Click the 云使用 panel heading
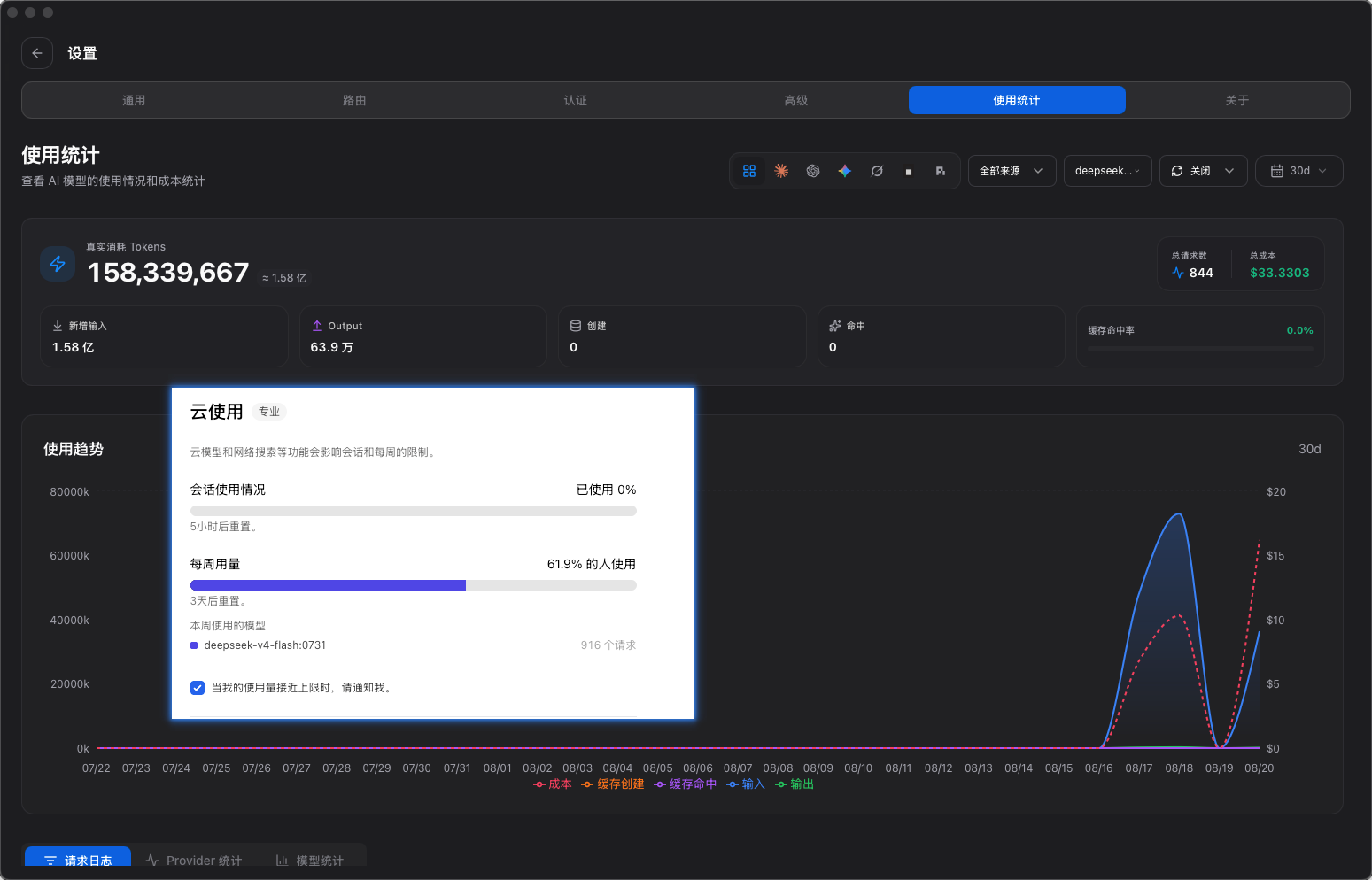 click(x=217, y=412)
